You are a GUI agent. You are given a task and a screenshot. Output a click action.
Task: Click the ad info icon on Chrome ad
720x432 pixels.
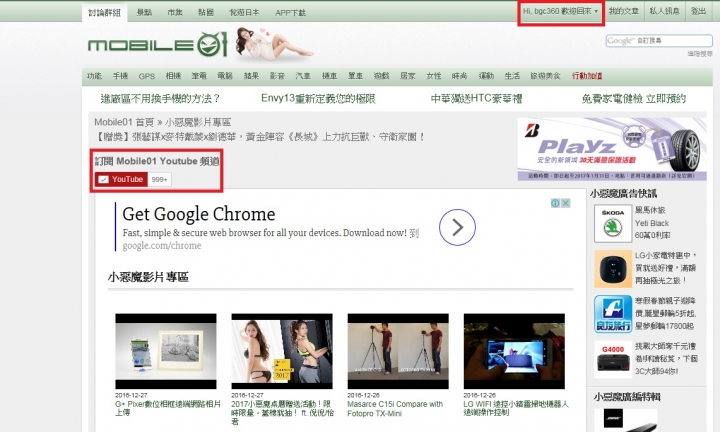coord(555,203)
